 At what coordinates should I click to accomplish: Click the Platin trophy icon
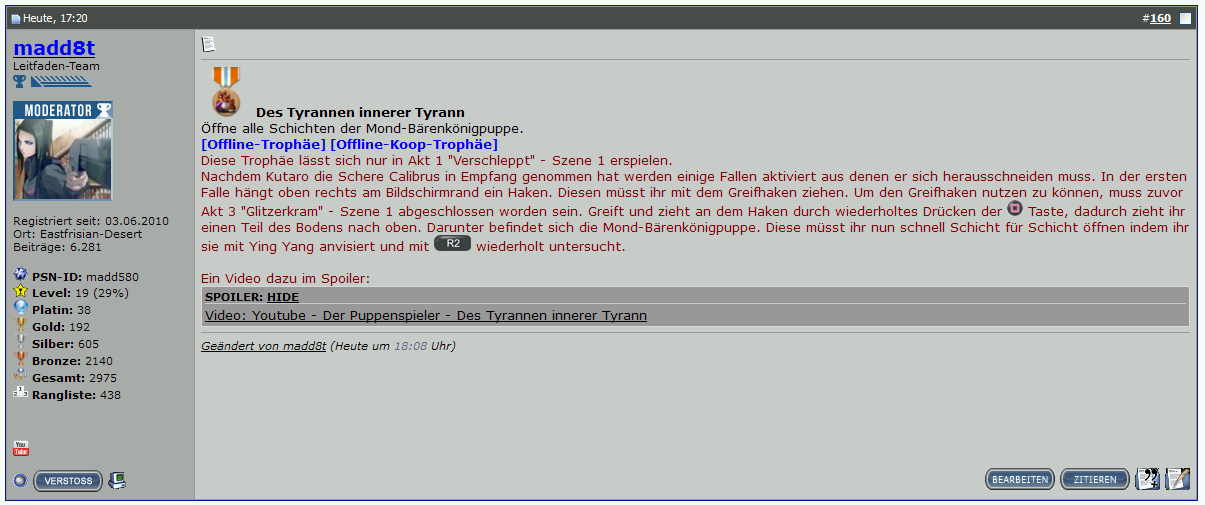pos(20,309)
